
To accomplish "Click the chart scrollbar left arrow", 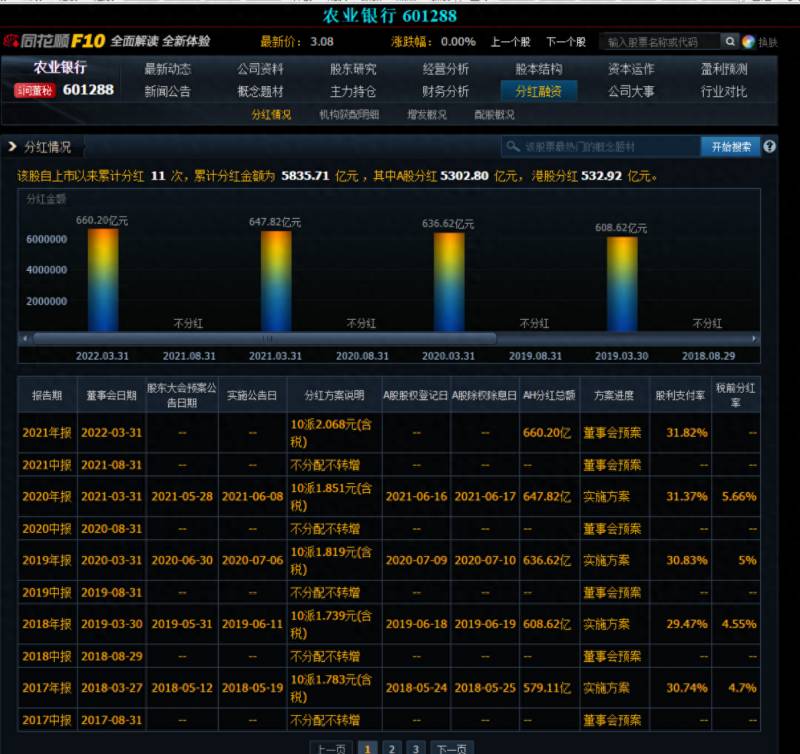I will pyautogui.click(x=25, y=338).
